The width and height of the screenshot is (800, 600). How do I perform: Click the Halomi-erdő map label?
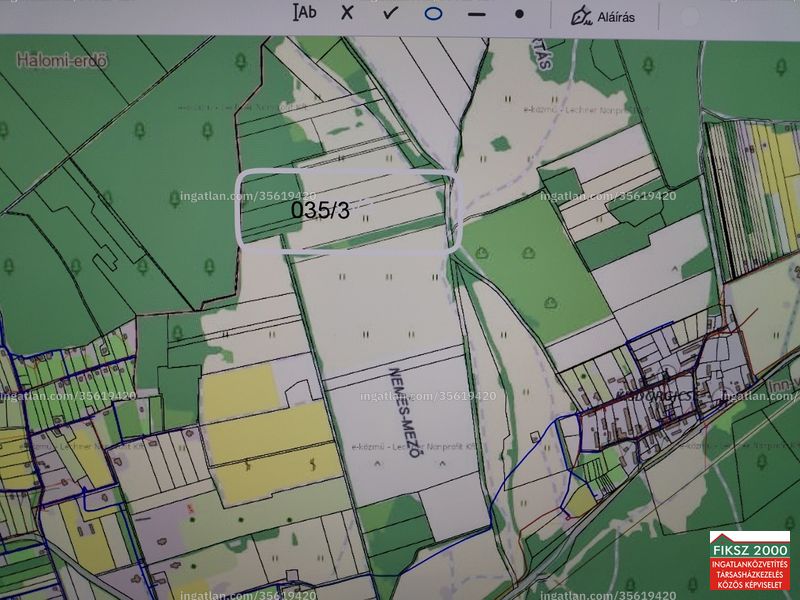[62, 60]
